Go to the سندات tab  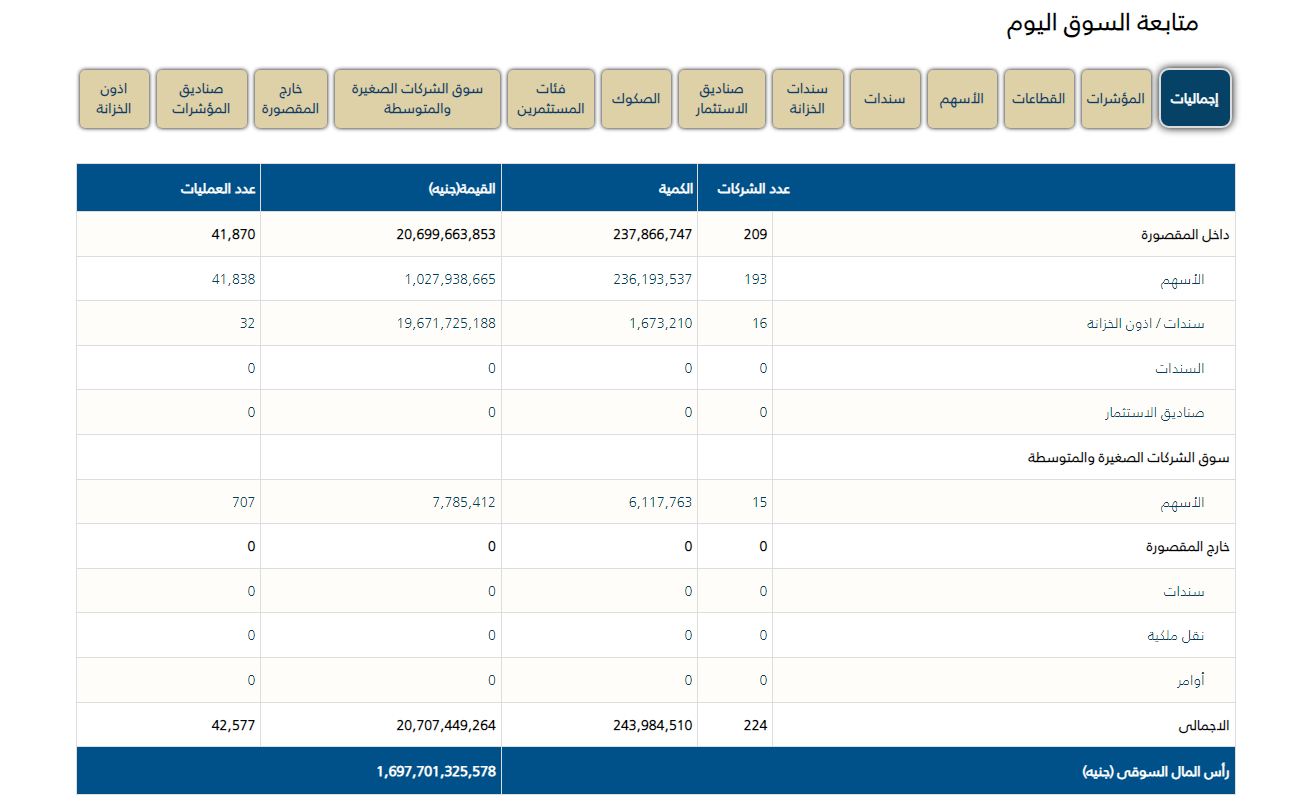click(885, 99)
